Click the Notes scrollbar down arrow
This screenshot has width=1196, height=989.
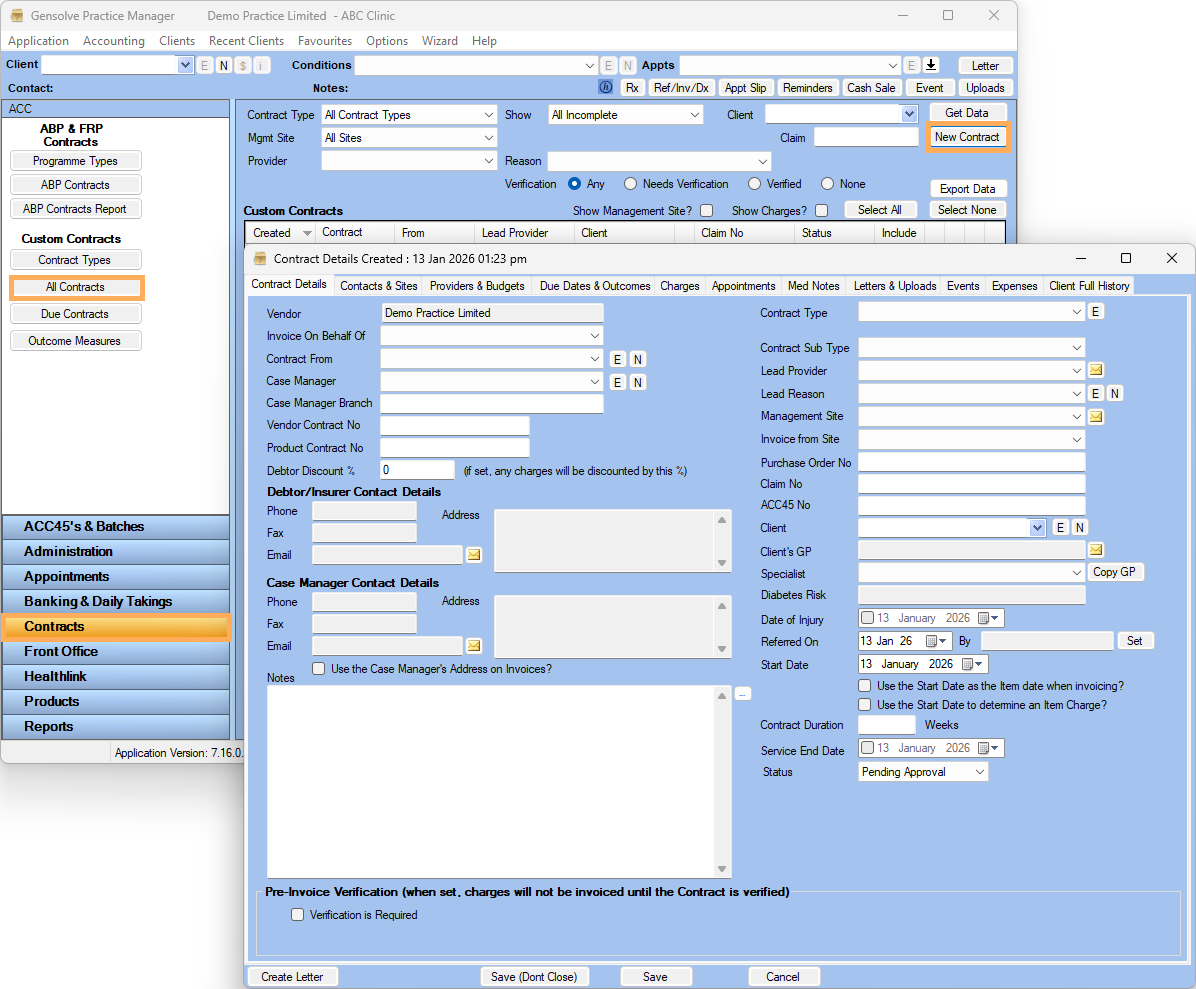click(723, 869)
